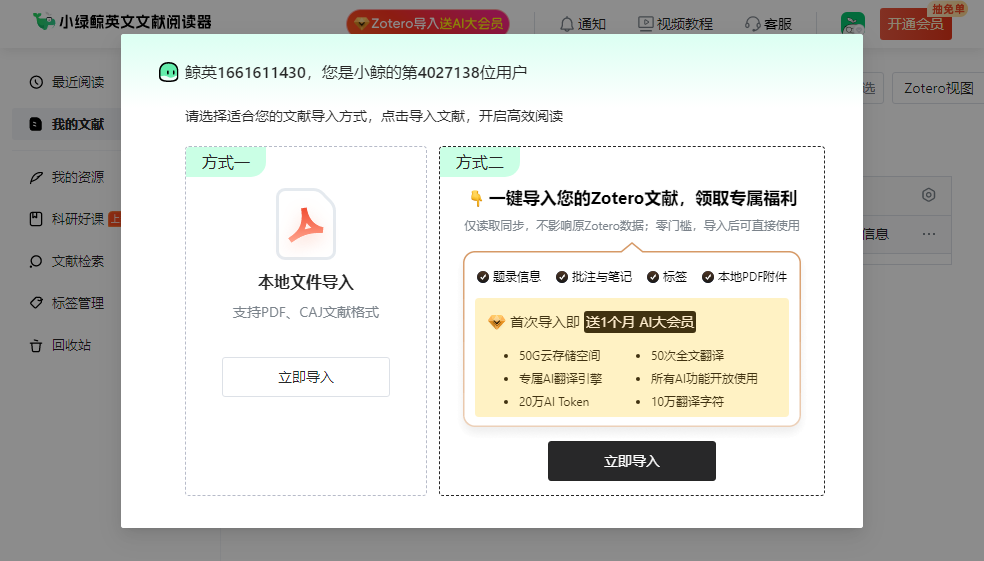
Task: Click the leaf icon beside 我的资源
Action: coord(36,178)
